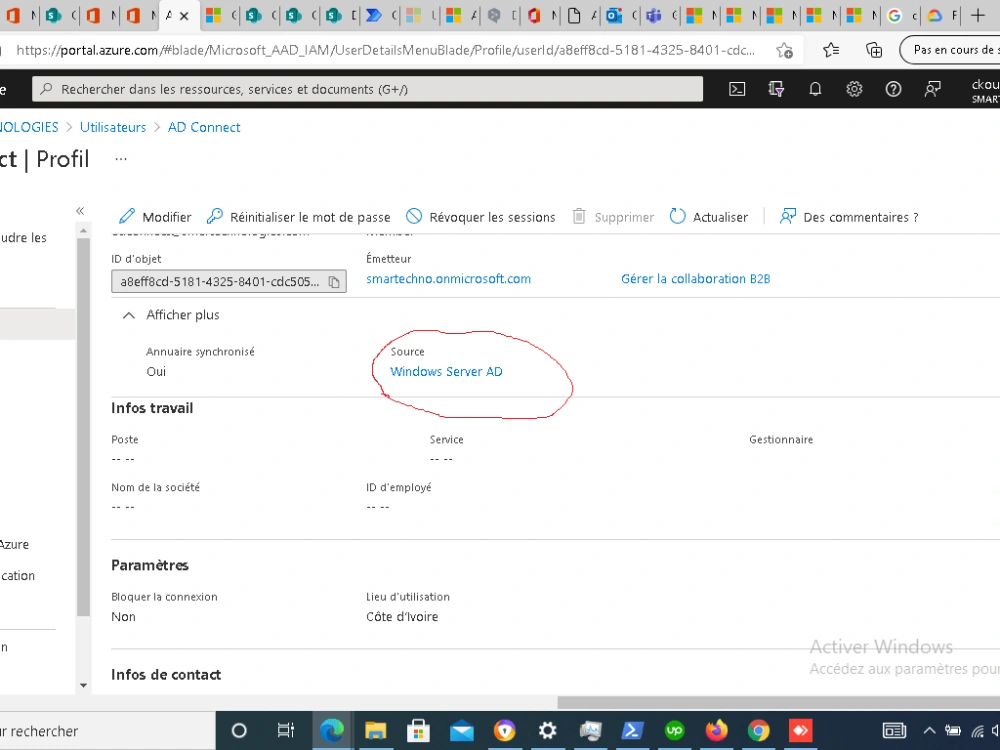Open Microsoft Store from the taskbar
Viewport: 1000px width, 750px height.
point(418,731)
